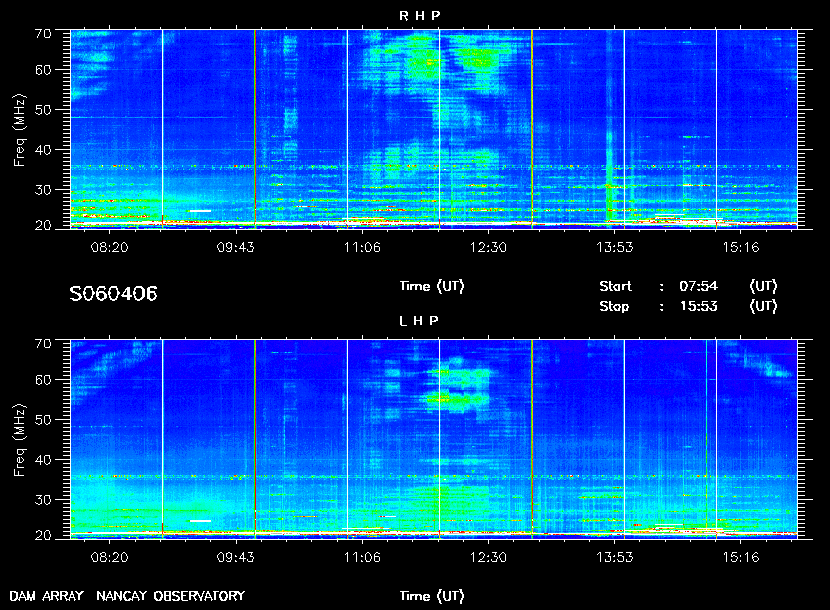830x610 pixels.
Task: Select the start time value 07:54
Action: (x=698, y=286)
